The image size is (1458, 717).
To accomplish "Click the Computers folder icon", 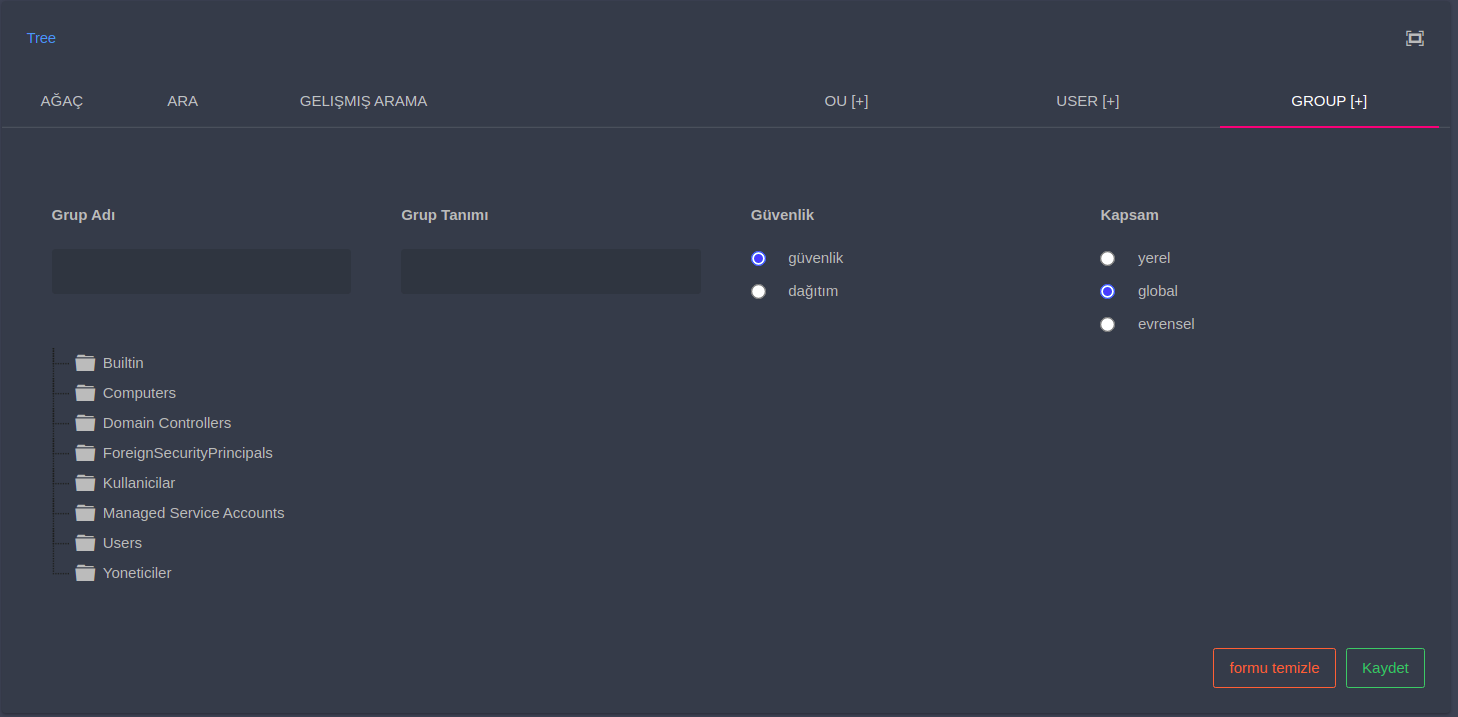I will [85, 393].
